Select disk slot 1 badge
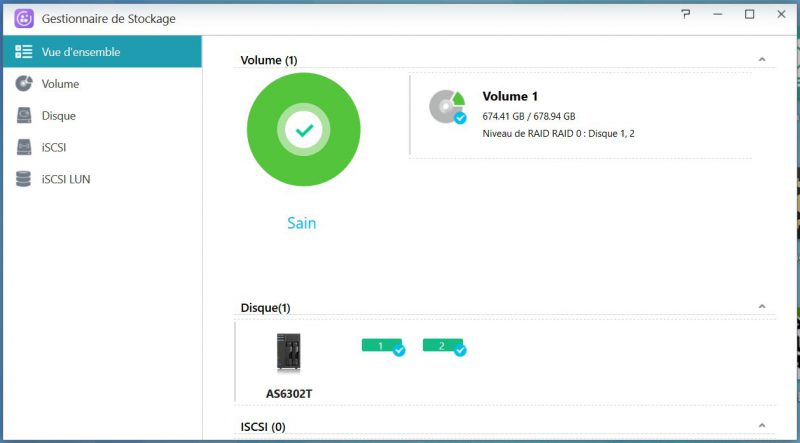Image resolution: width=800 pixels, height=443 pixels. pyautogui.click(x=383, y=347)
